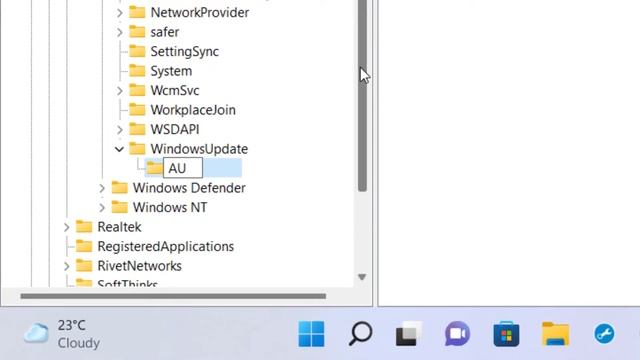Click the tree horizontal scrollbar thumb
Viewport: 640px width, 360px height.
tap(173, 296)
